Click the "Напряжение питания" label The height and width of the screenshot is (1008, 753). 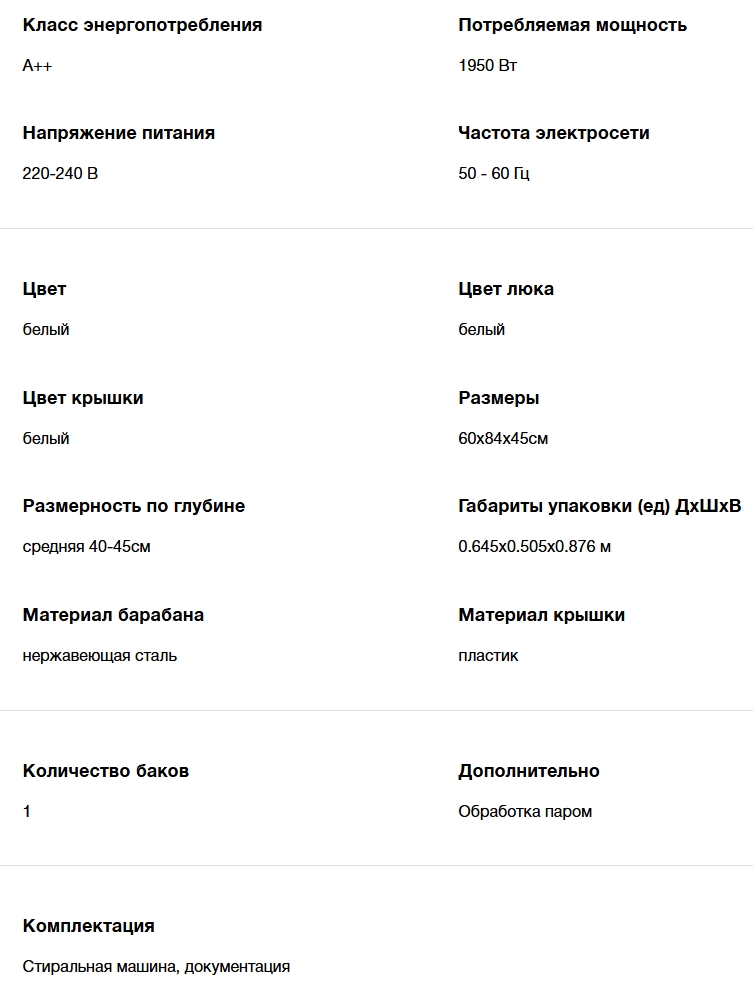118,133
